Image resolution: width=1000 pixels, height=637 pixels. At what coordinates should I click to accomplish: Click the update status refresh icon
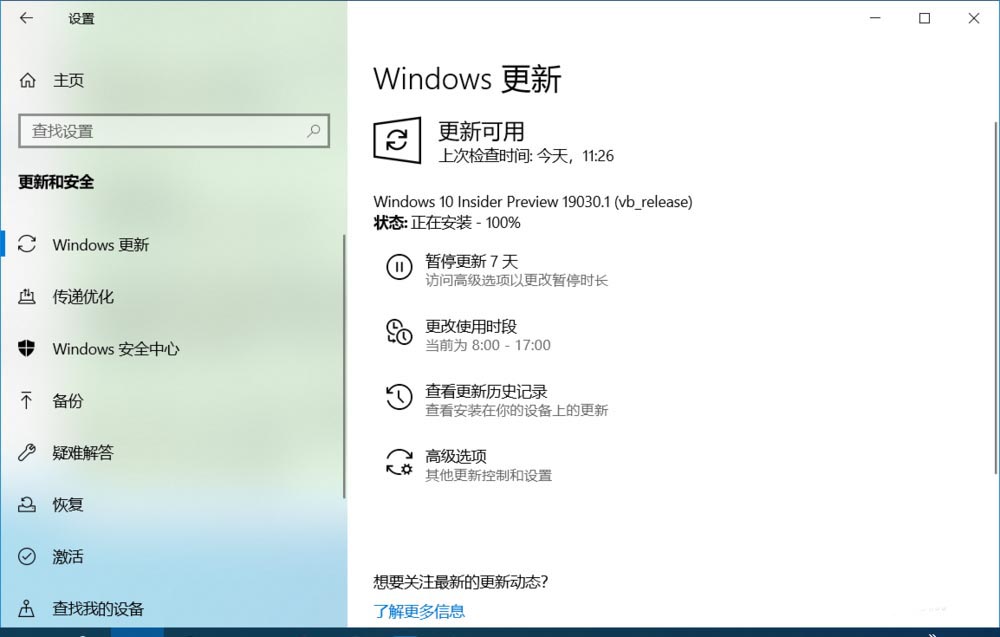[x=397, y=140]
